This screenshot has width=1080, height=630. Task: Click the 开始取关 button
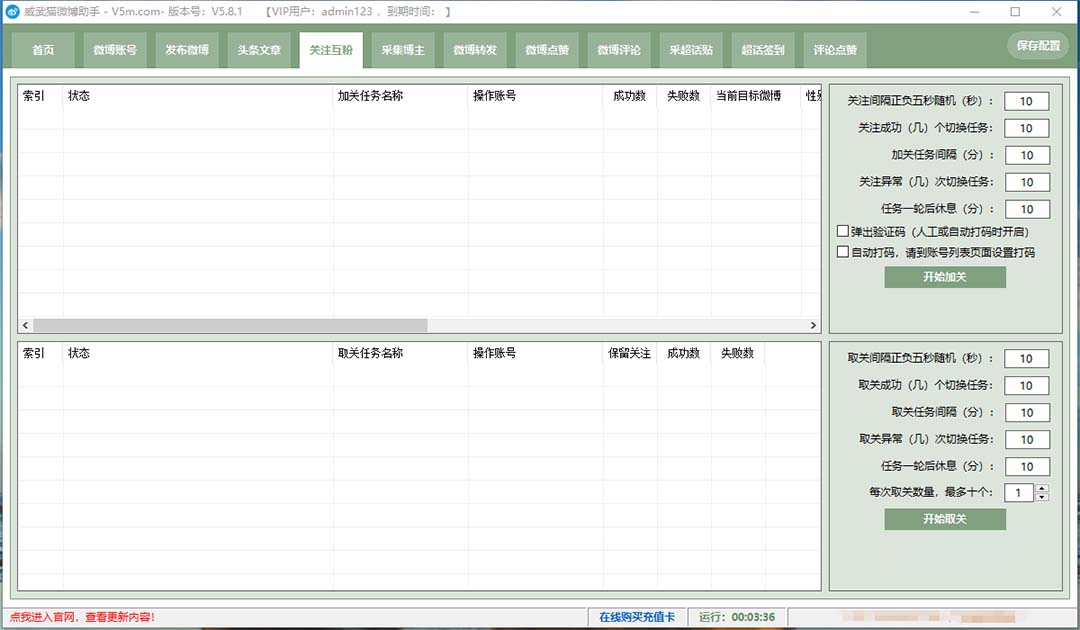click(944, 519)
